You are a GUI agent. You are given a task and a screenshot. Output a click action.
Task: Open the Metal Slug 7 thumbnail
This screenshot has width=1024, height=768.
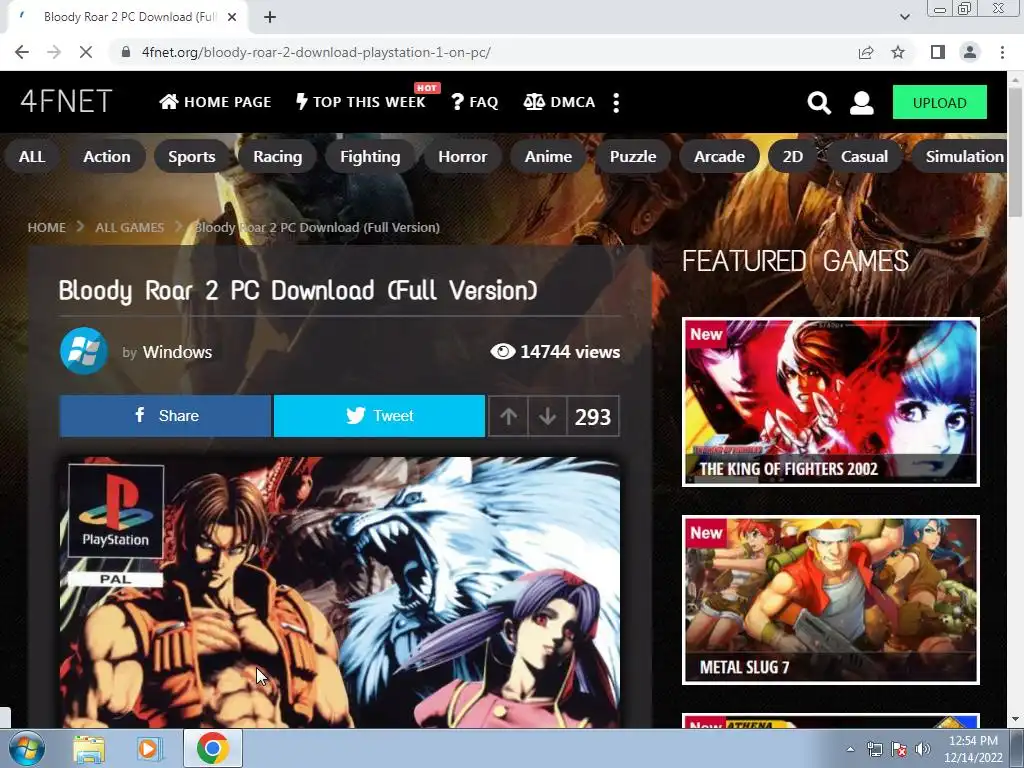(x=831, y=600)
